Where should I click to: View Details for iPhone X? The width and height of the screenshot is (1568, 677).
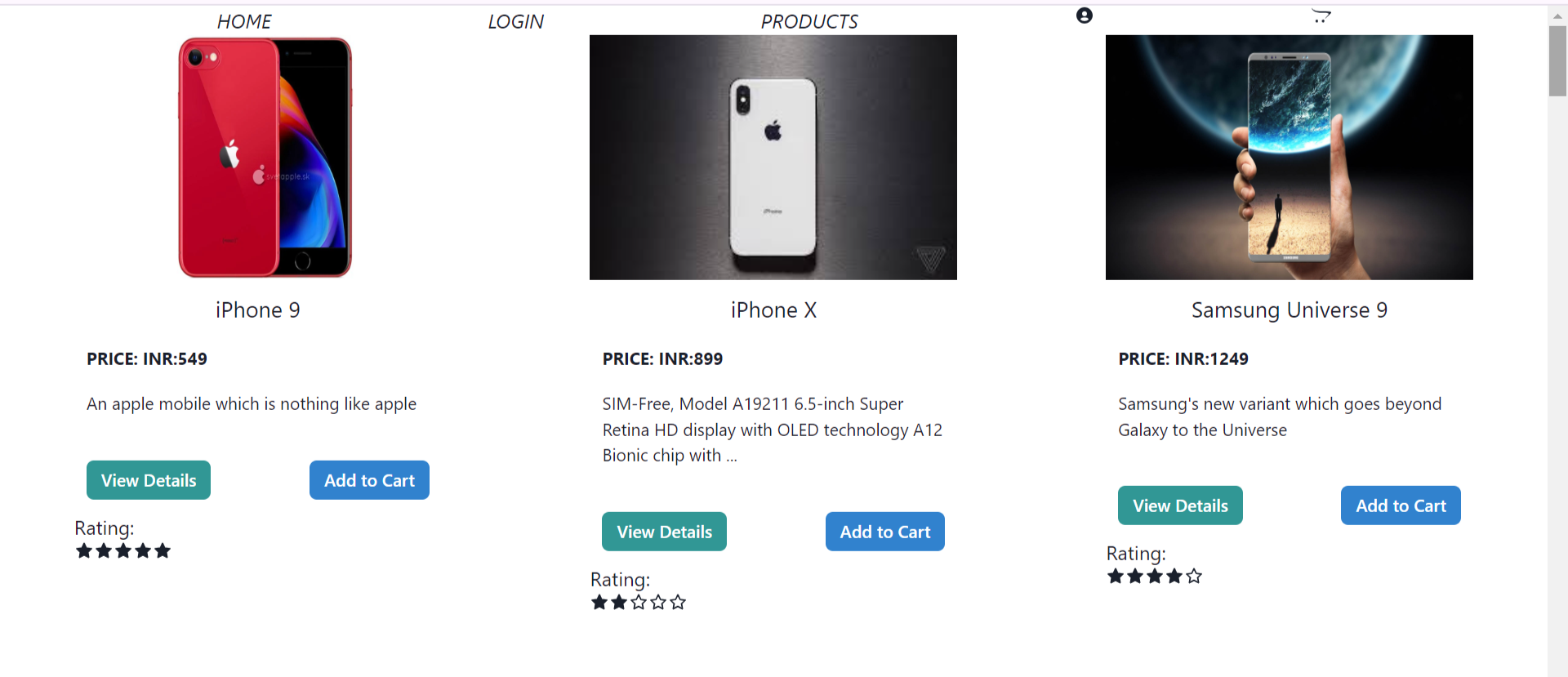(664, 532)
